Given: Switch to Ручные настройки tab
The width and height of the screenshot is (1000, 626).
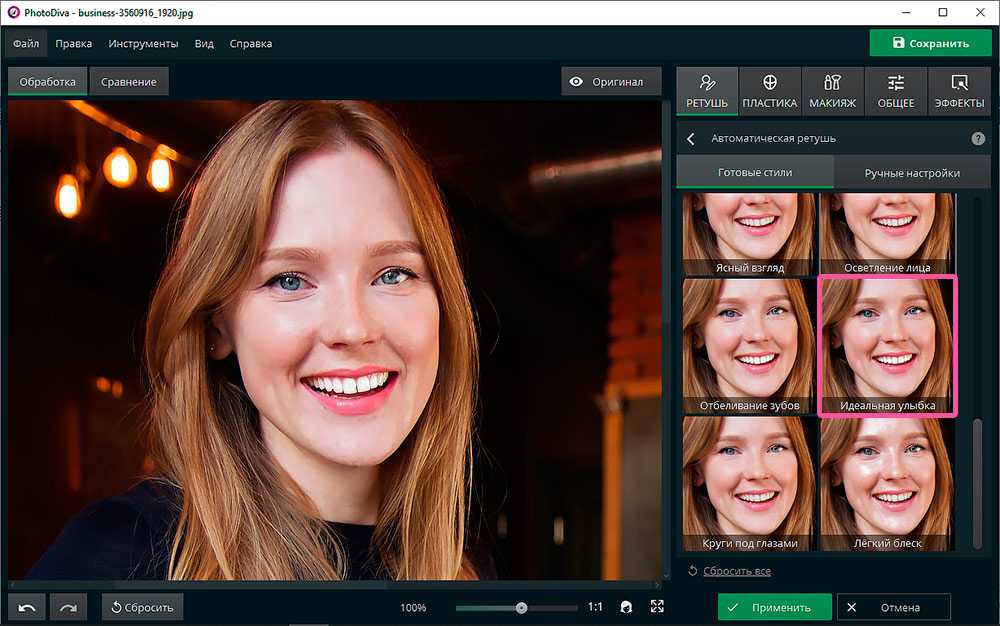Looking at the screenshot, I should click(x=912, y=173).
